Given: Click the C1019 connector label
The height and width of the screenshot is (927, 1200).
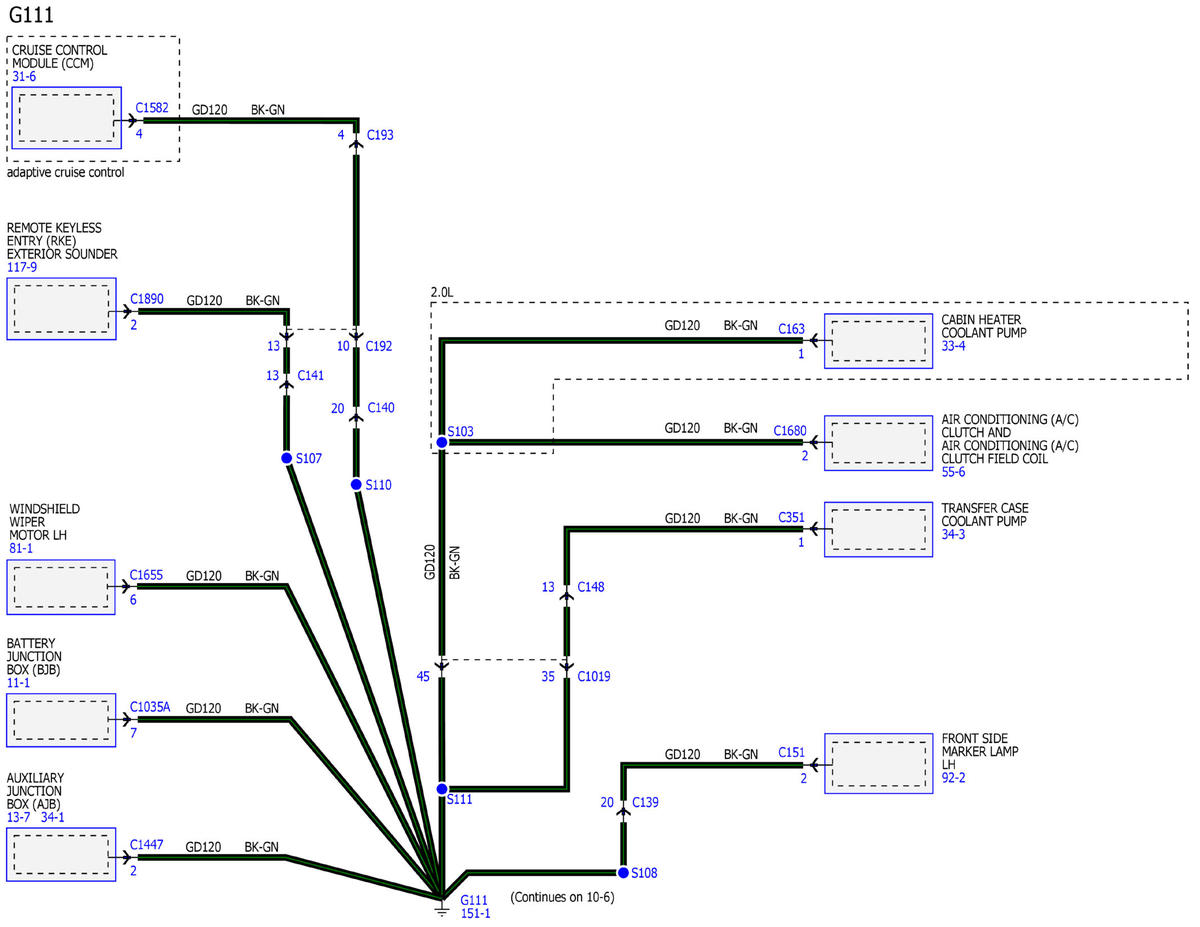Looking at the screenshot, I should (x=593, y=677).
